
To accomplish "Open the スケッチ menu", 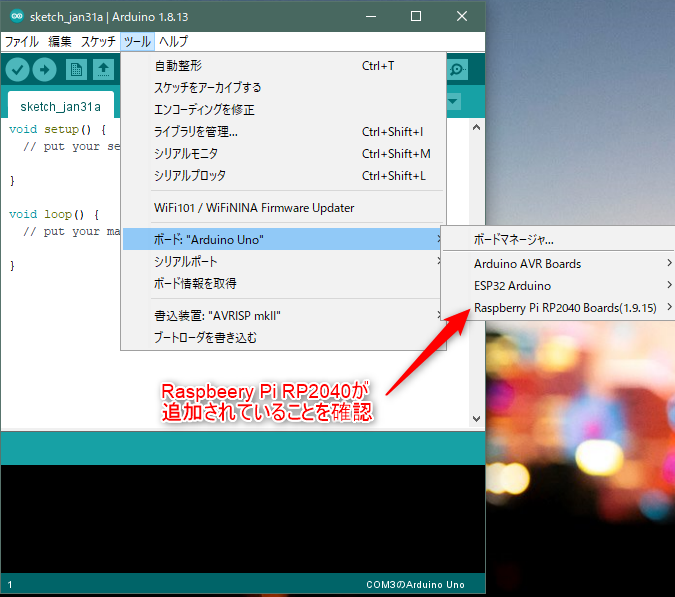I will pos(98,41).
